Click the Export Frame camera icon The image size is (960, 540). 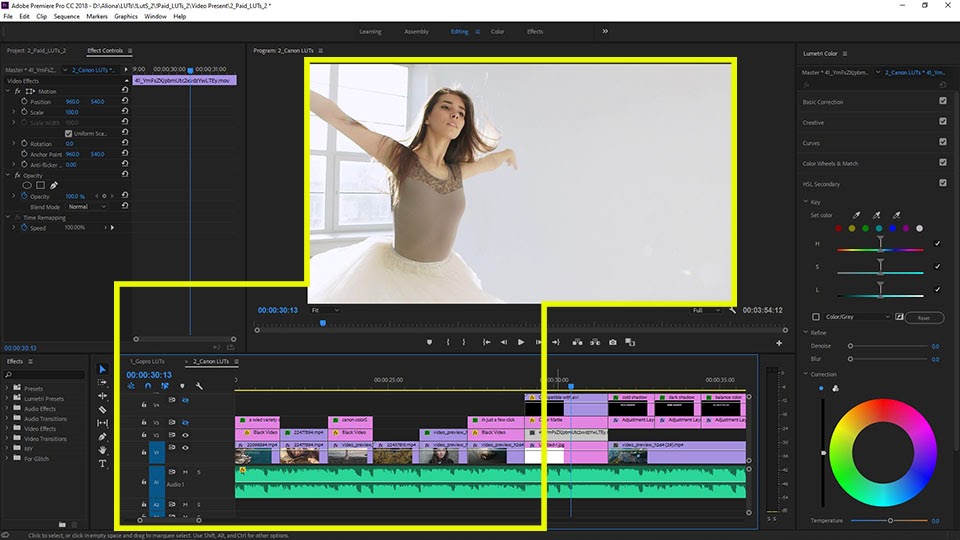[613, 342]
